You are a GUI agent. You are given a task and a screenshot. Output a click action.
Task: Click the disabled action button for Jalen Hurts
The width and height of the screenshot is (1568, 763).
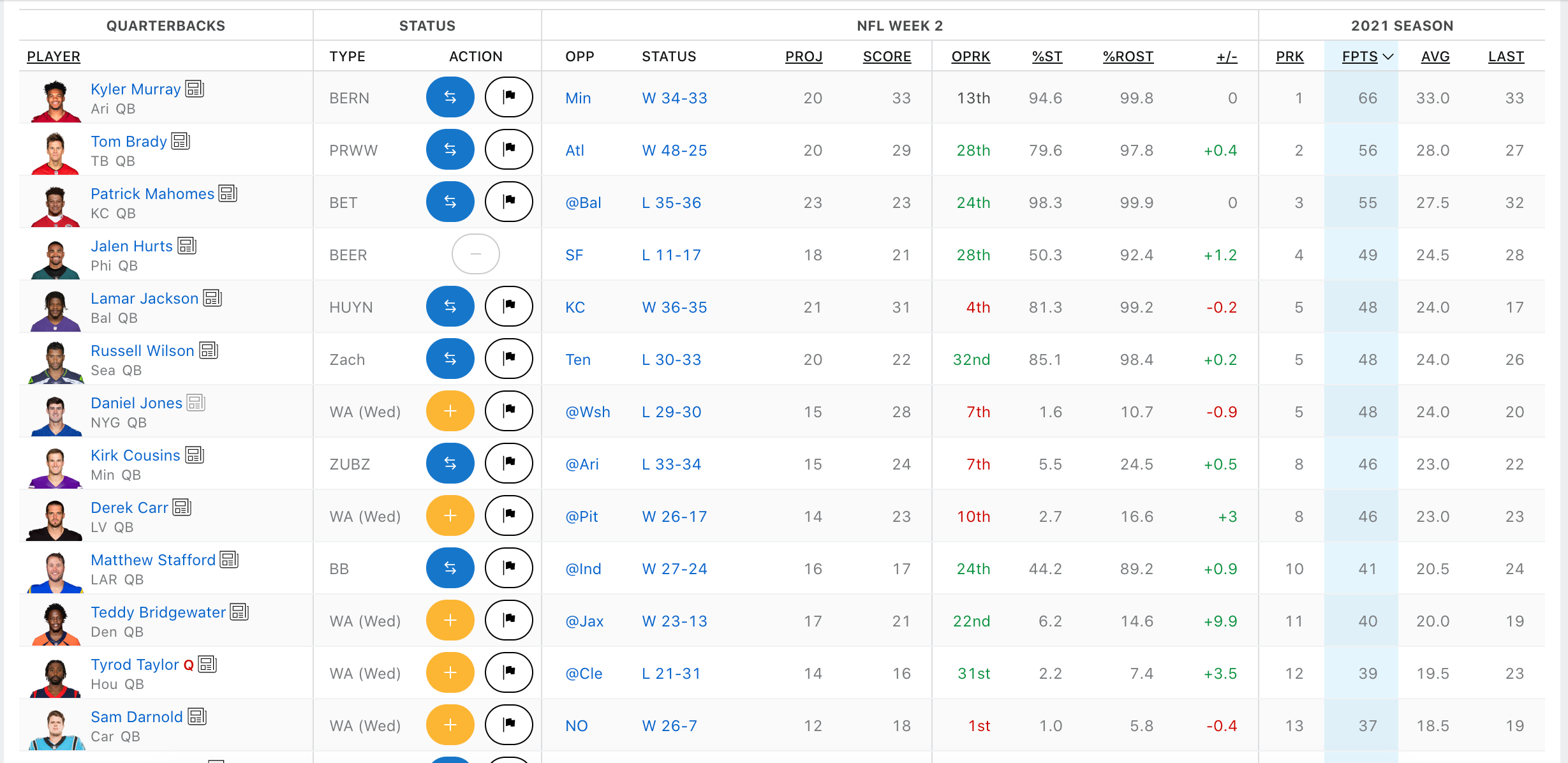pos(475,254)
